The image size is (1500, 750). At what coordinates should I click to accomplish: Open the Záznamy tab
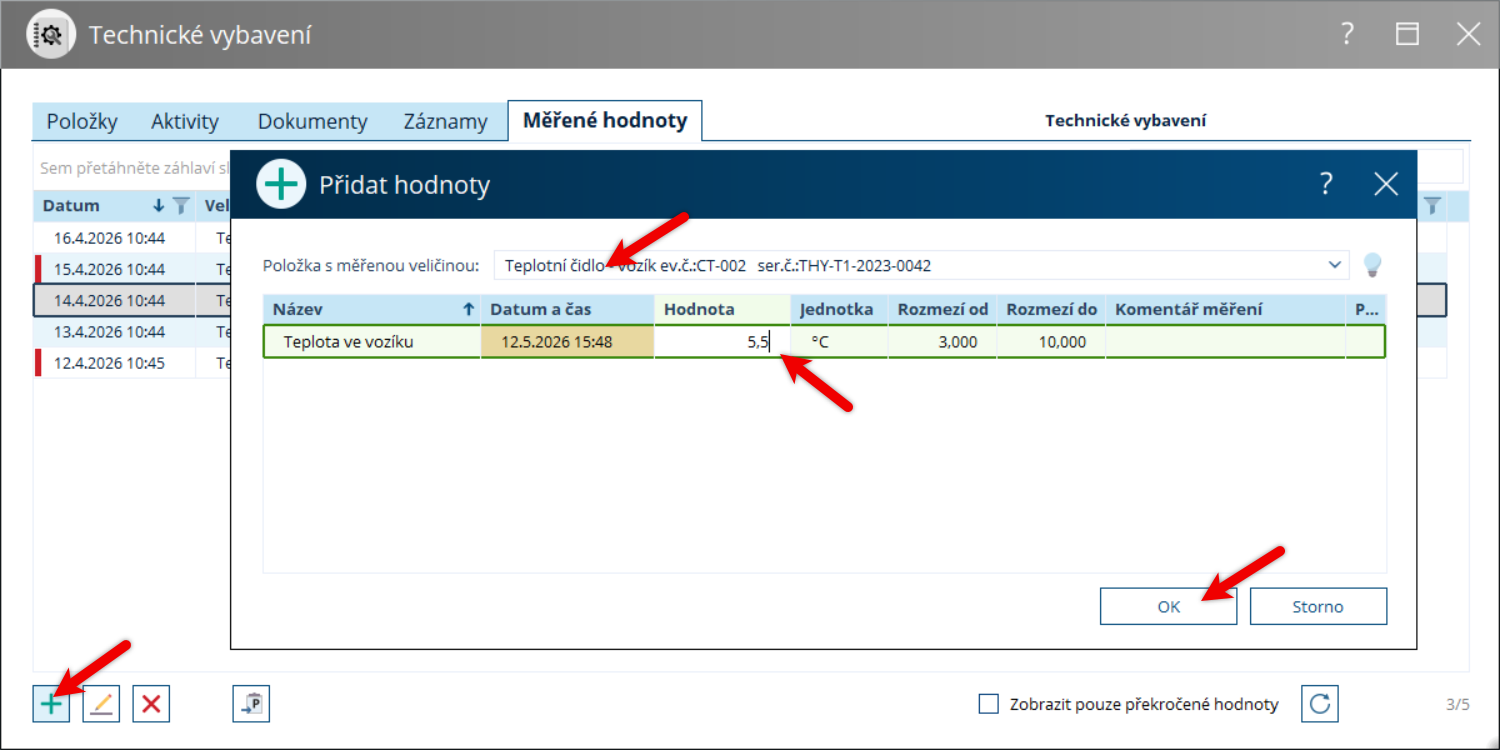point(445,122)
